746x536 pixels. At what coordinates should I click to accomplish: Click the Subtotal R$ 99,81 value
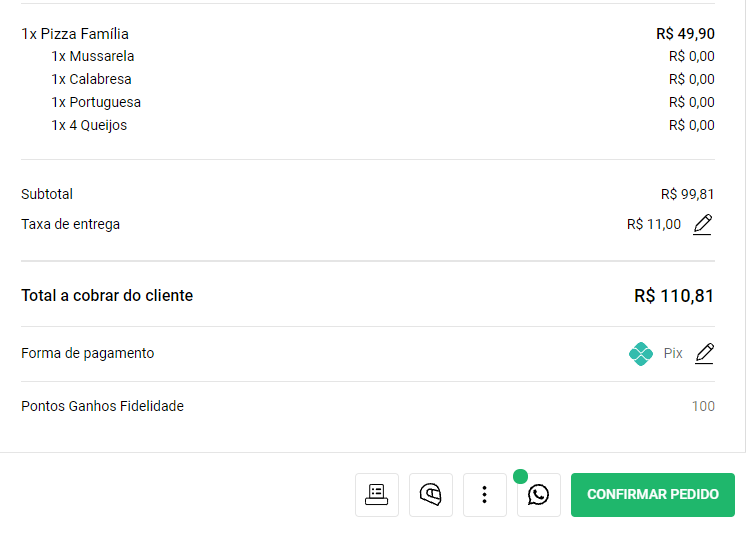(x=687, y=194)
